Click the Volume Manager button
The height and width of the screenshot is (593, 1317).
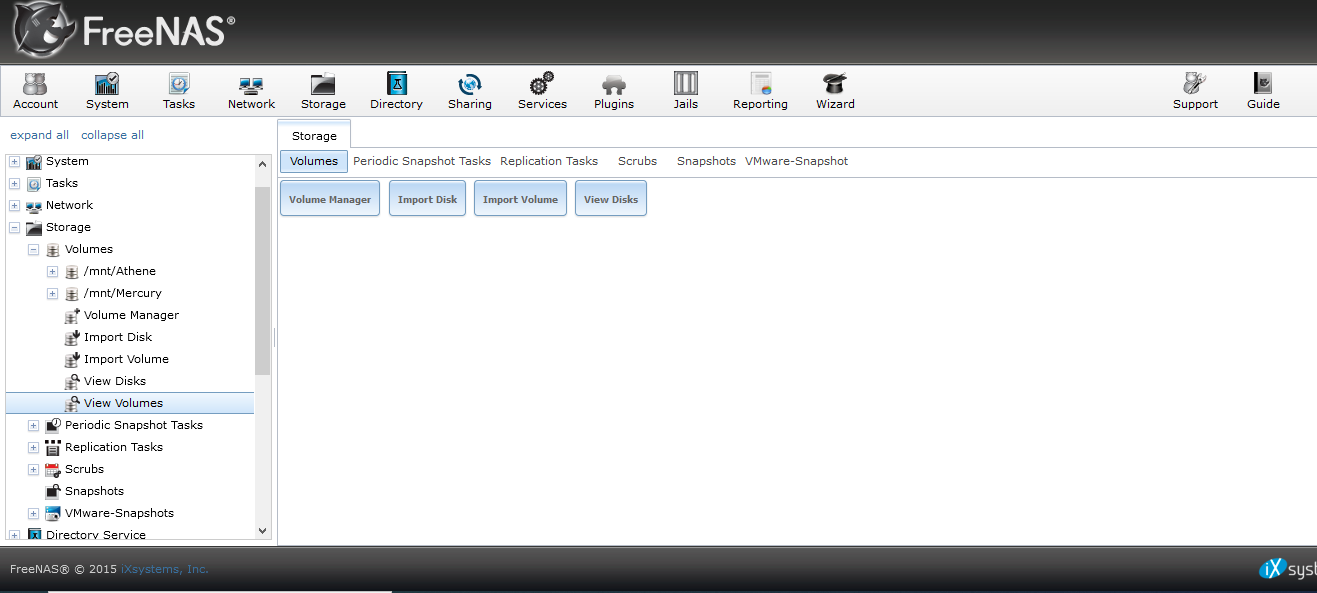pyautogui.click(x=330, y=199)
